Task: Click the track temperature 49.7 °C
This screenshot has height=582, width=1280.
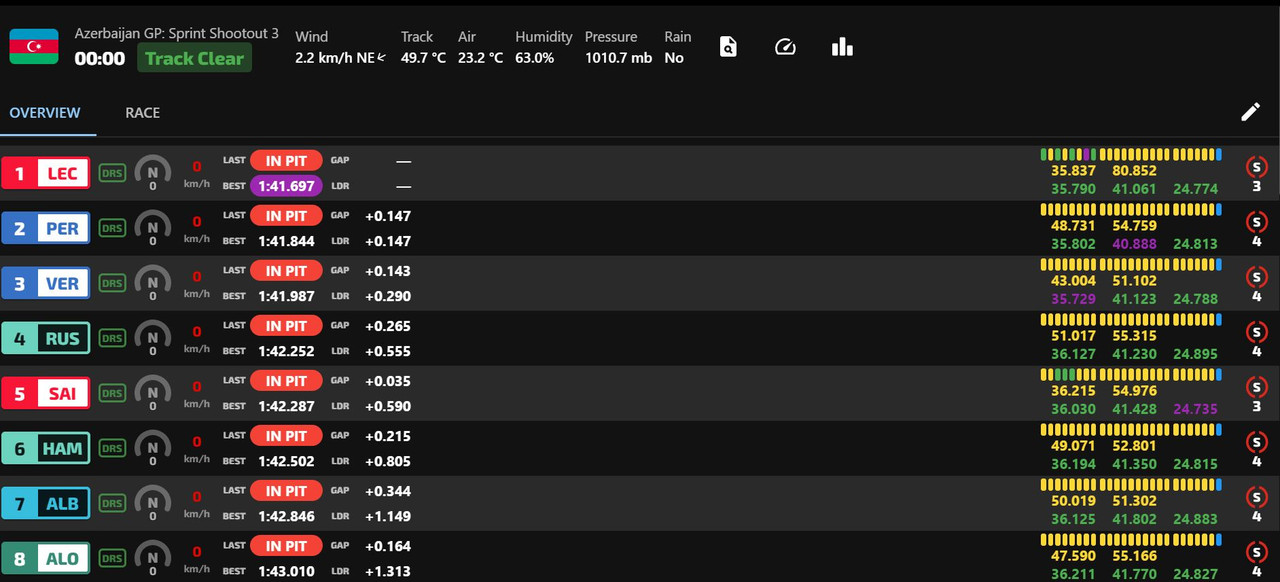Action: point(423,58)
